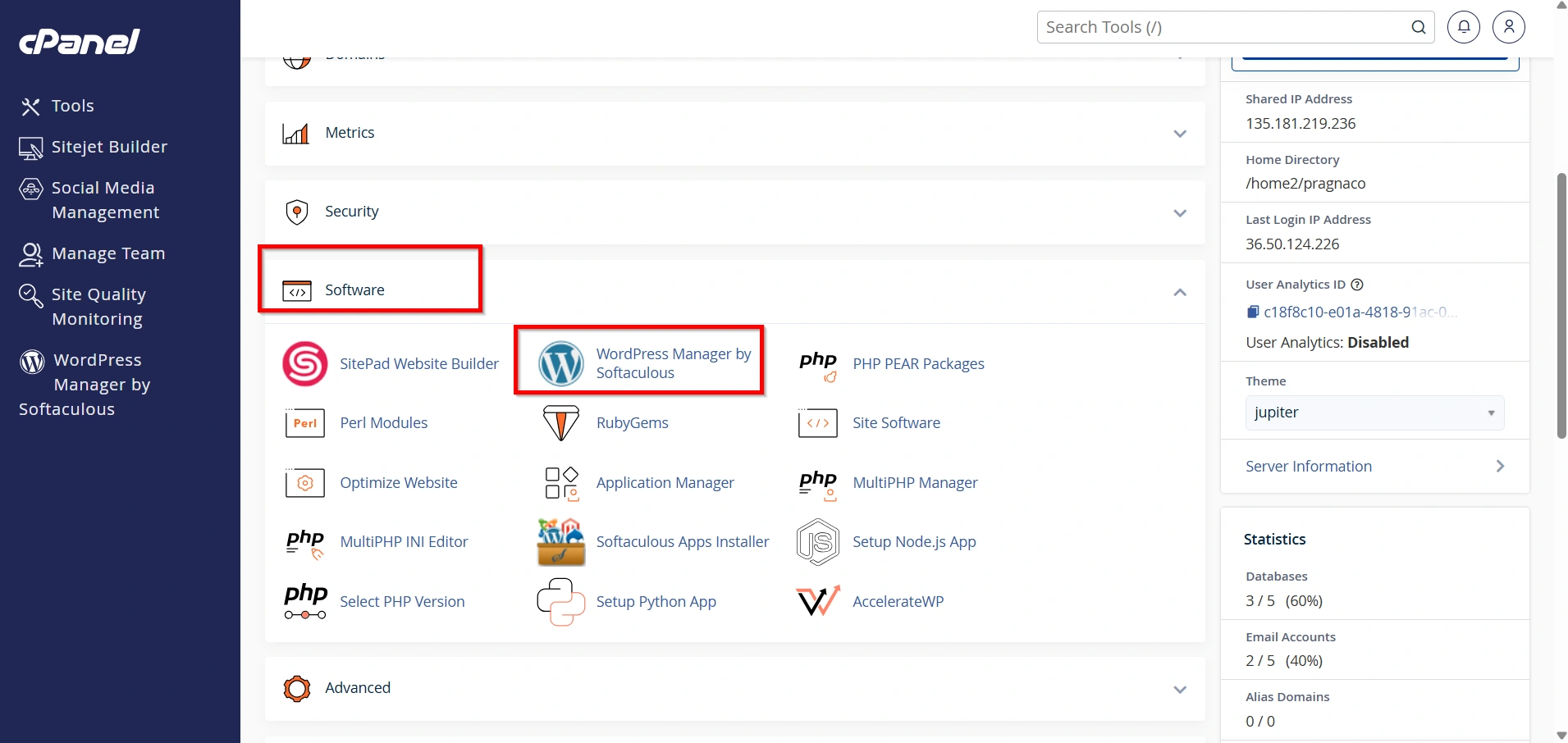Image resolution: width=1568 pixels, height=743 pixels.
Task: Click the search magnifier icon
Action: [1419, 27]
